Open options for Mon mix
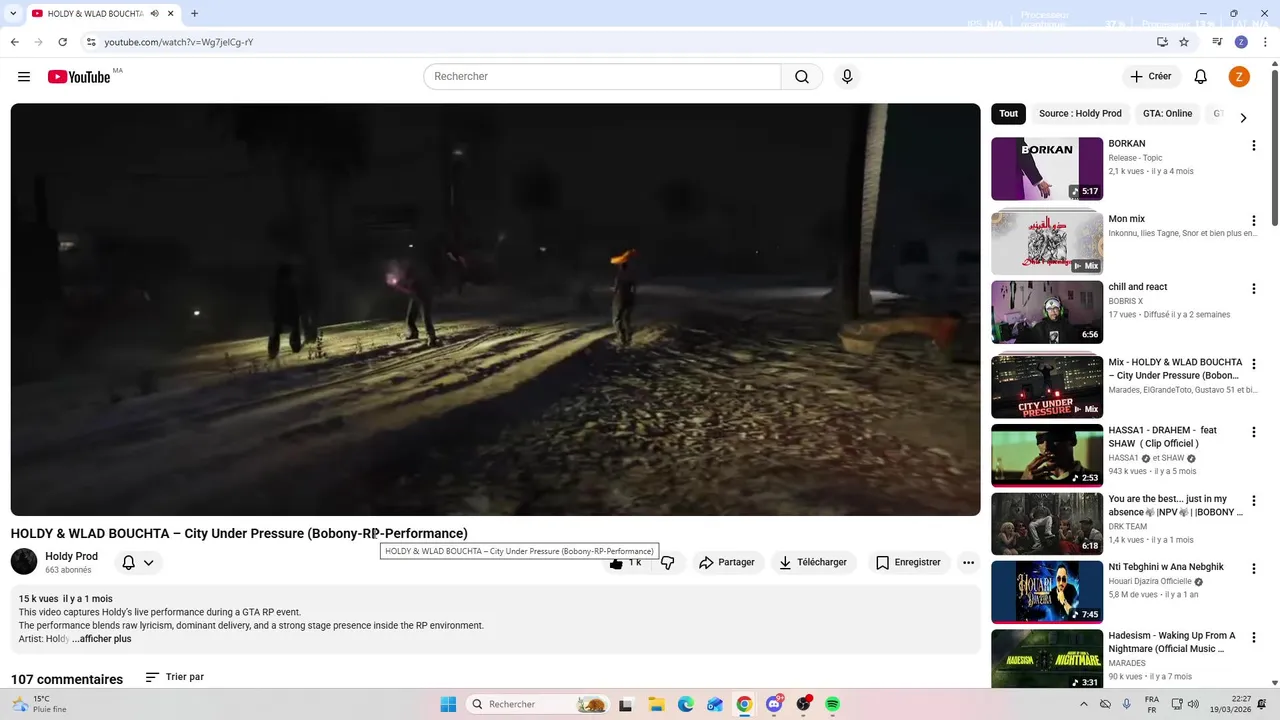 tap(1254, 221)
